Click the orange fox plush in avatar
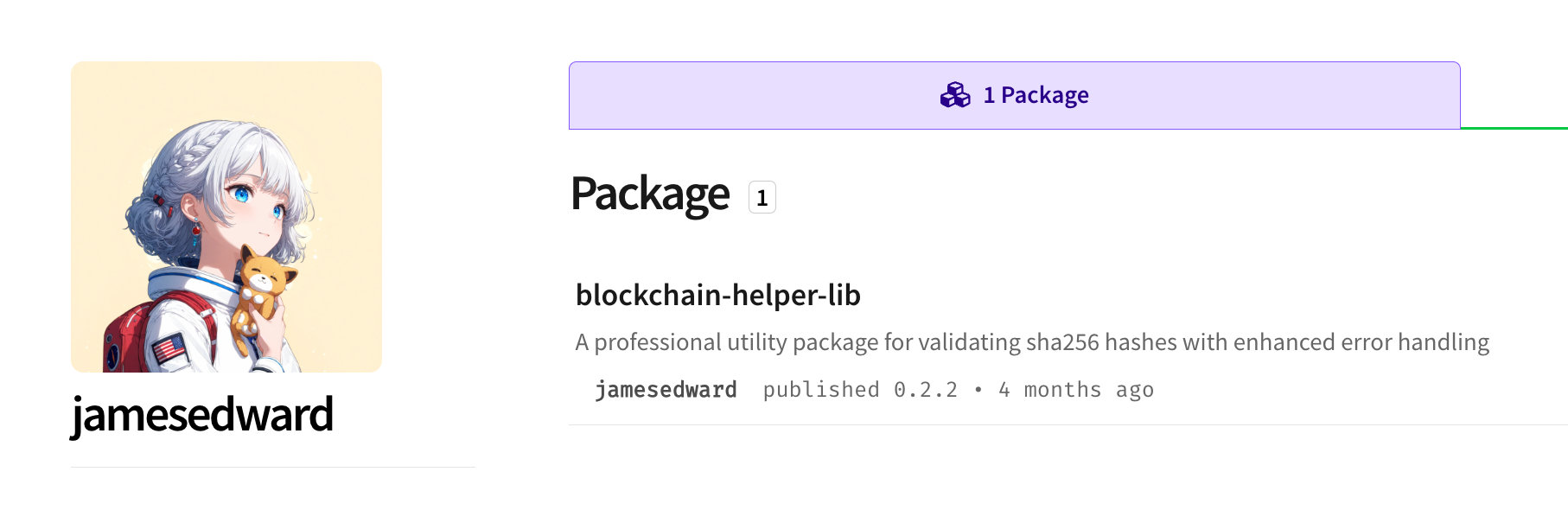 (x=261, y=294)
